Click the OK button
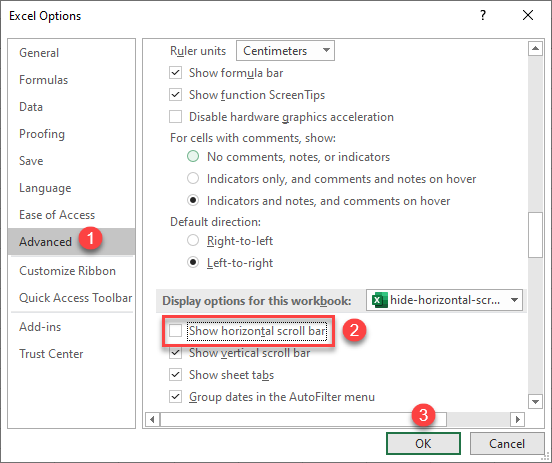 [x=423, y=444]
